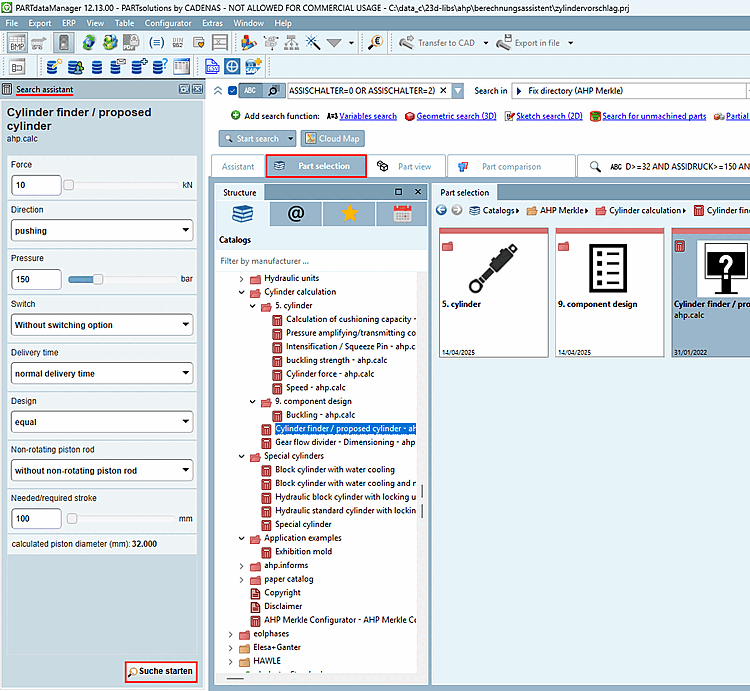This screenshot has height=691, width=750.
Task: Click the magic wand toolbar icon
Action: (313, 43)
